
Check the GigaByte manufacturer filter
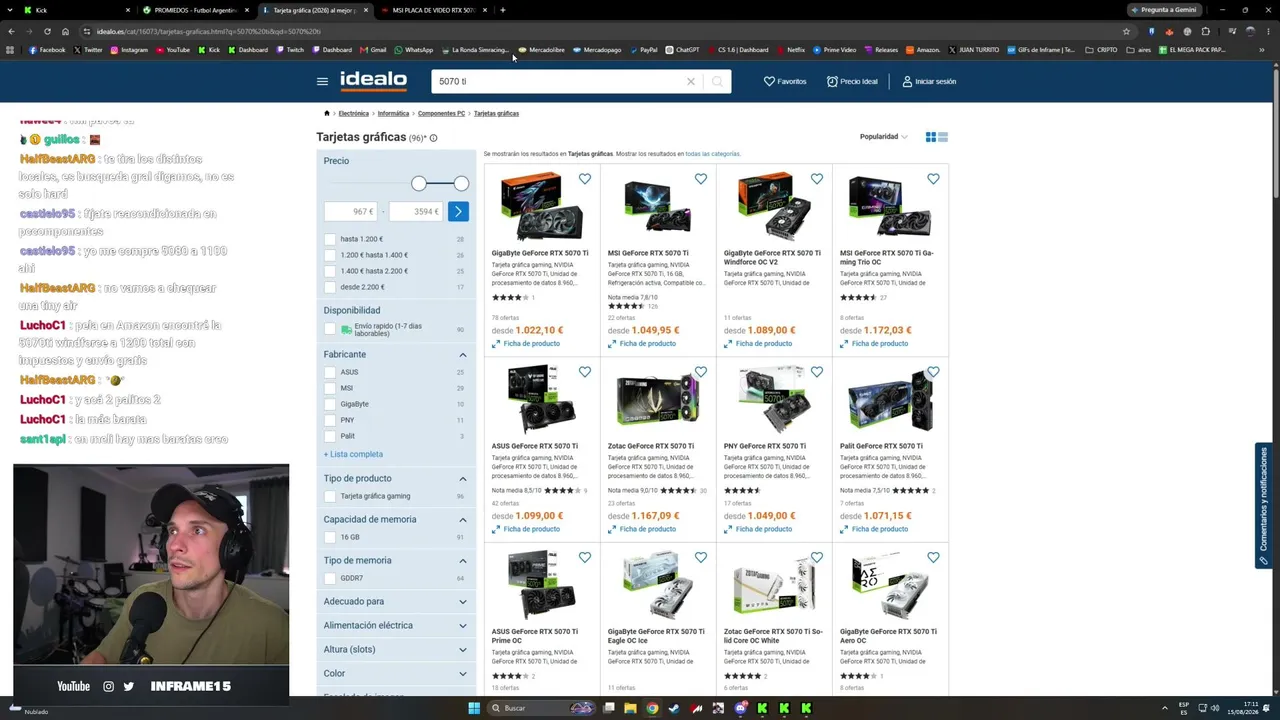click(x=330, y=404)
